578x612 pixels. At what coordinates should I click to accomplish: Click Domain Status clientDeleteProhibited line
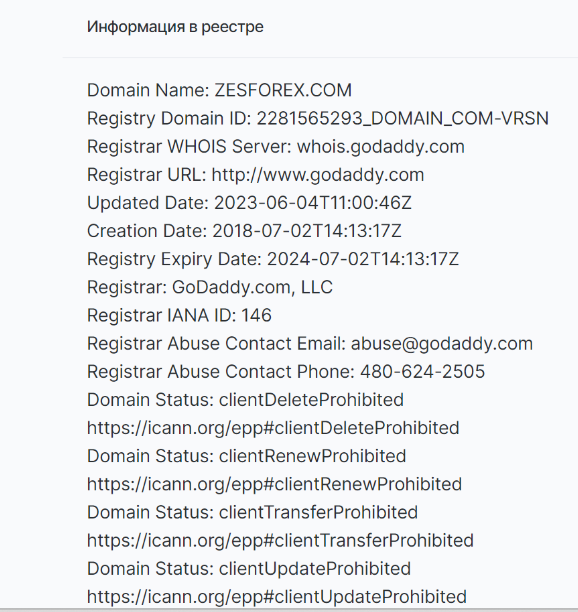coord(245,400)
